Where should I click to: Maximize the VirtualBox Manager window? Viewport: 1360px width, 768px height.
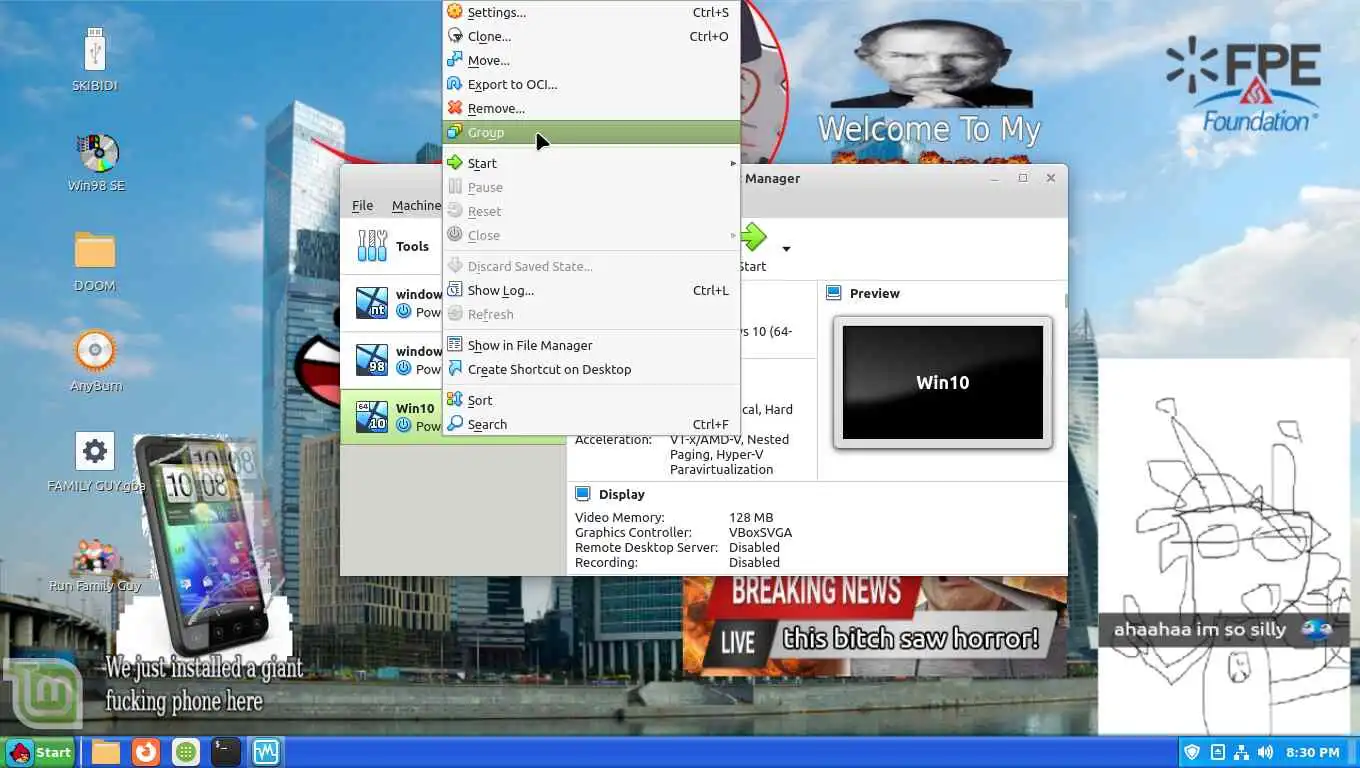tap(1023, 178)
